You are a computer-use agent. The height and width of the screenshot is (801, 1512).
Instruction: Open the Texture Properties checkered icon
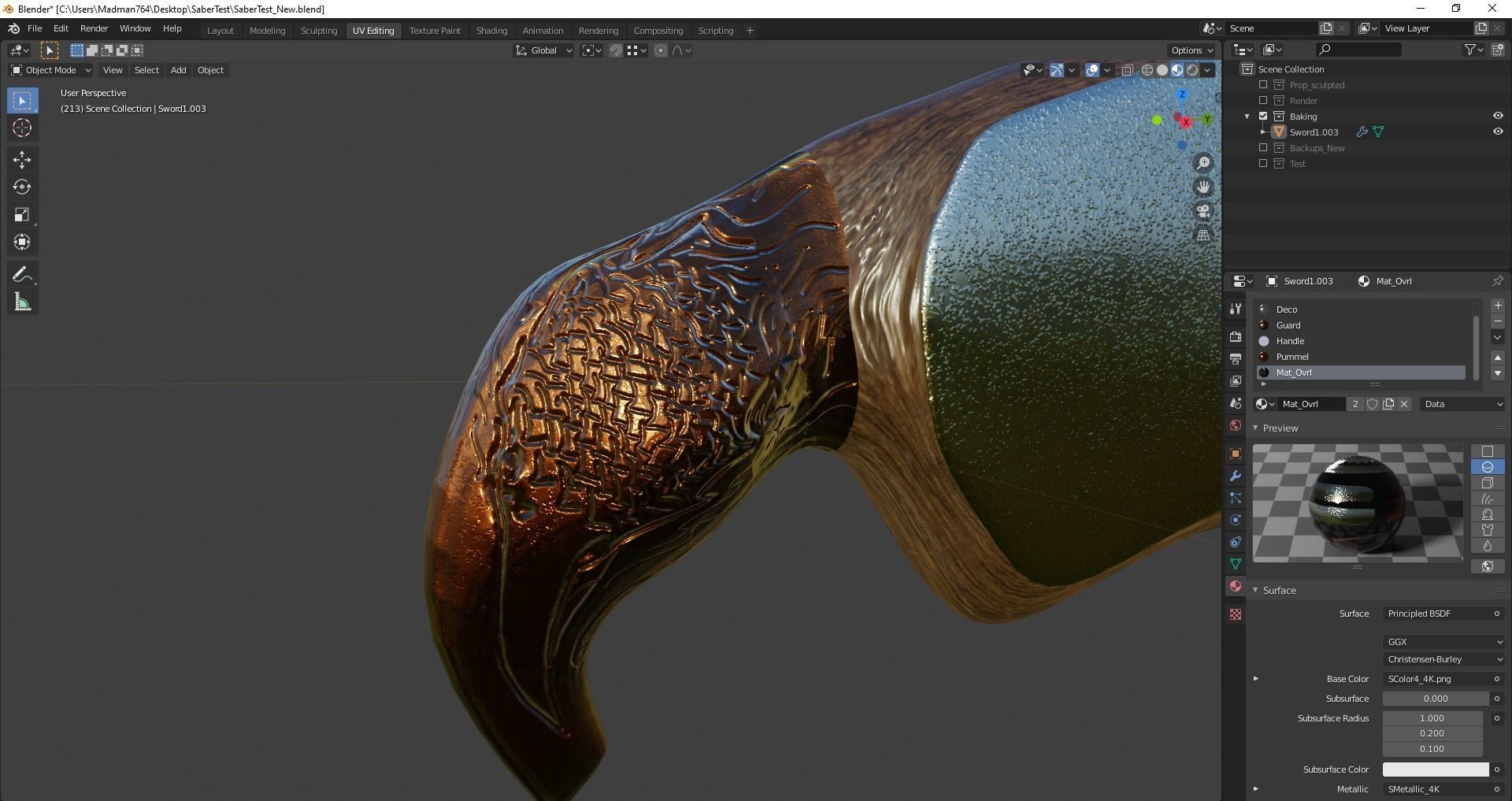pyautogui.click(x=1235, y=614)
